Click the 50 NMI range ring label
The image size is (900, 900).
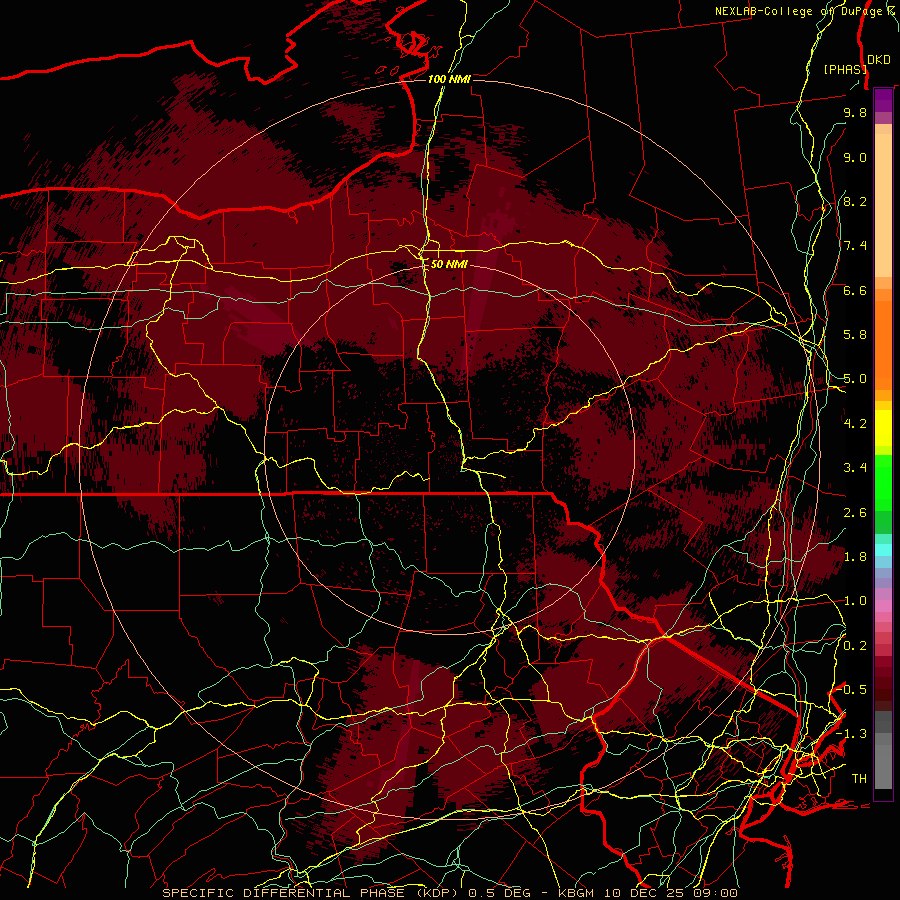click(449, 264)
